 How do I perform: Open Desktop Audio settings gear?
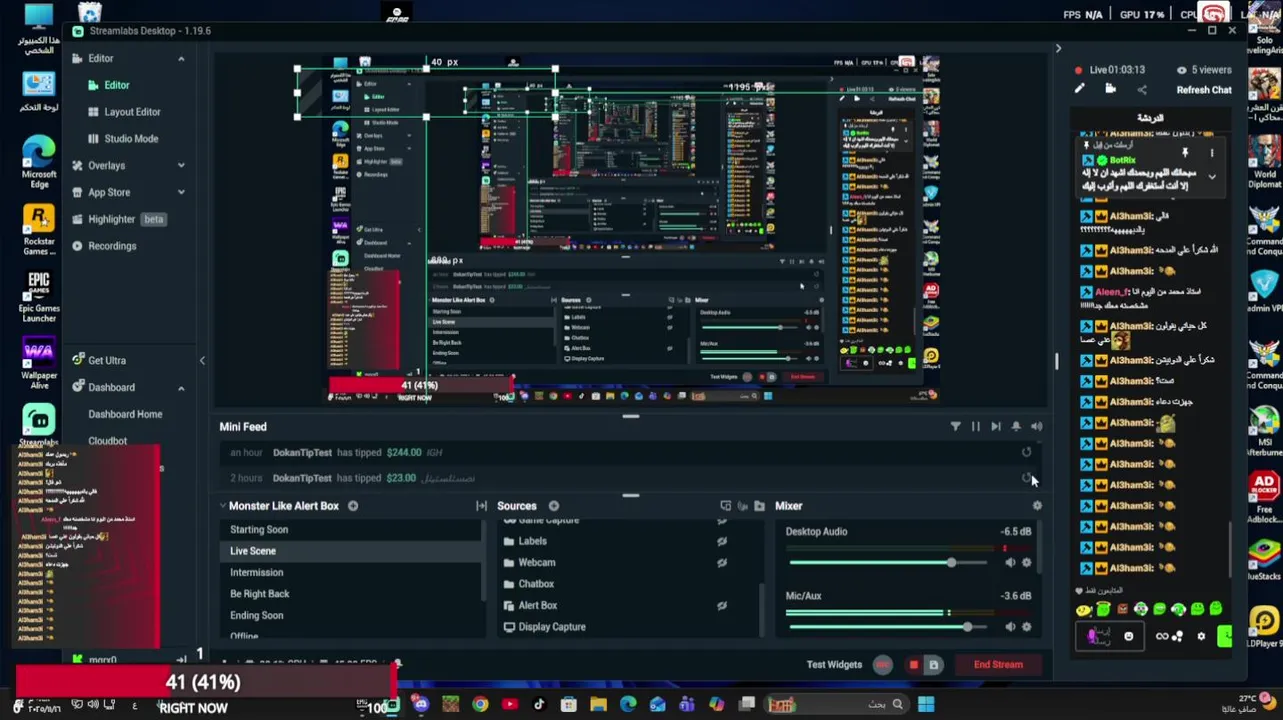pos(1026,563)
